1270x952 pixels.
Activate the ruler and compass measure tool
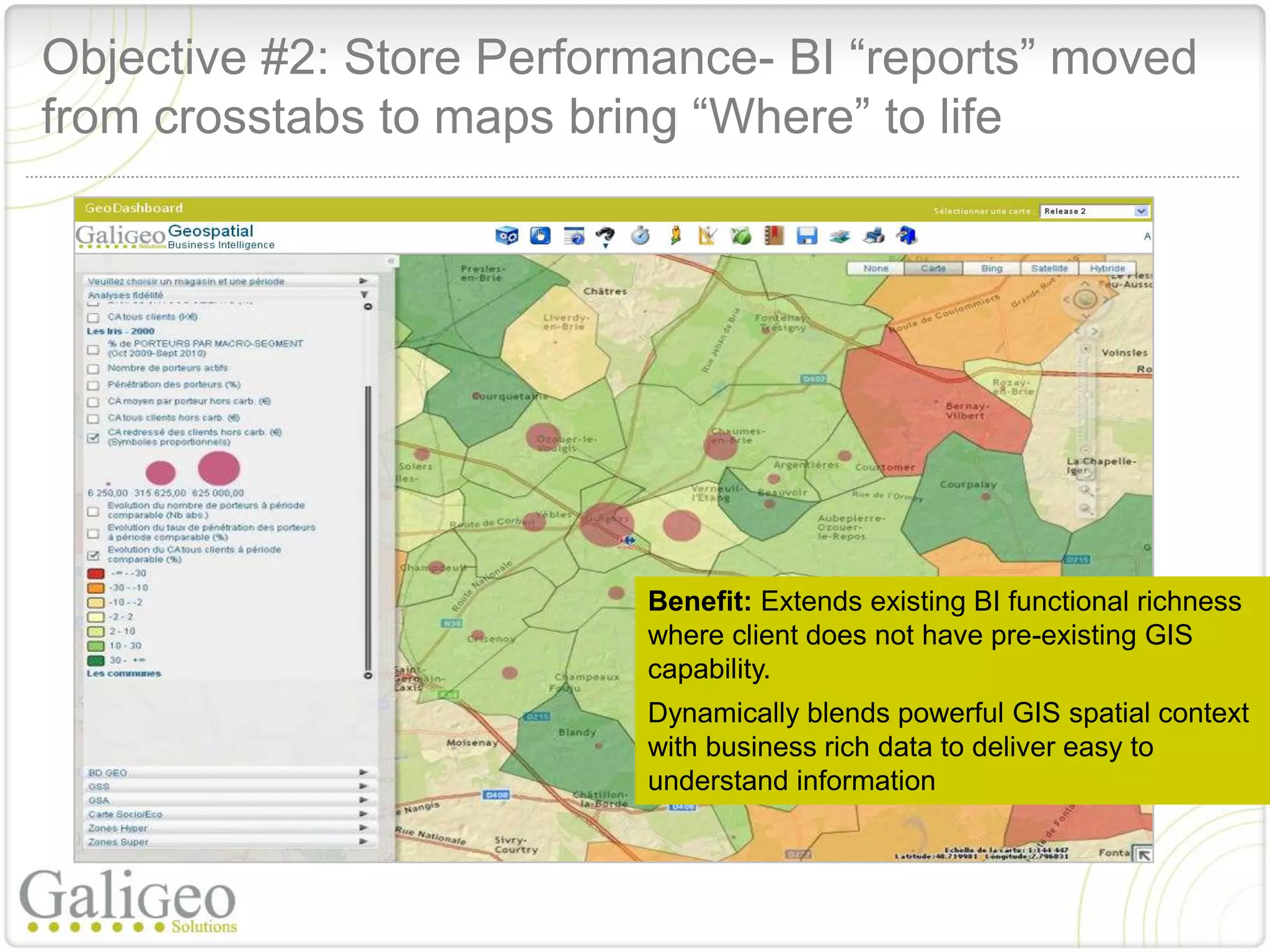pyautogui.click(x=707, y=236)
